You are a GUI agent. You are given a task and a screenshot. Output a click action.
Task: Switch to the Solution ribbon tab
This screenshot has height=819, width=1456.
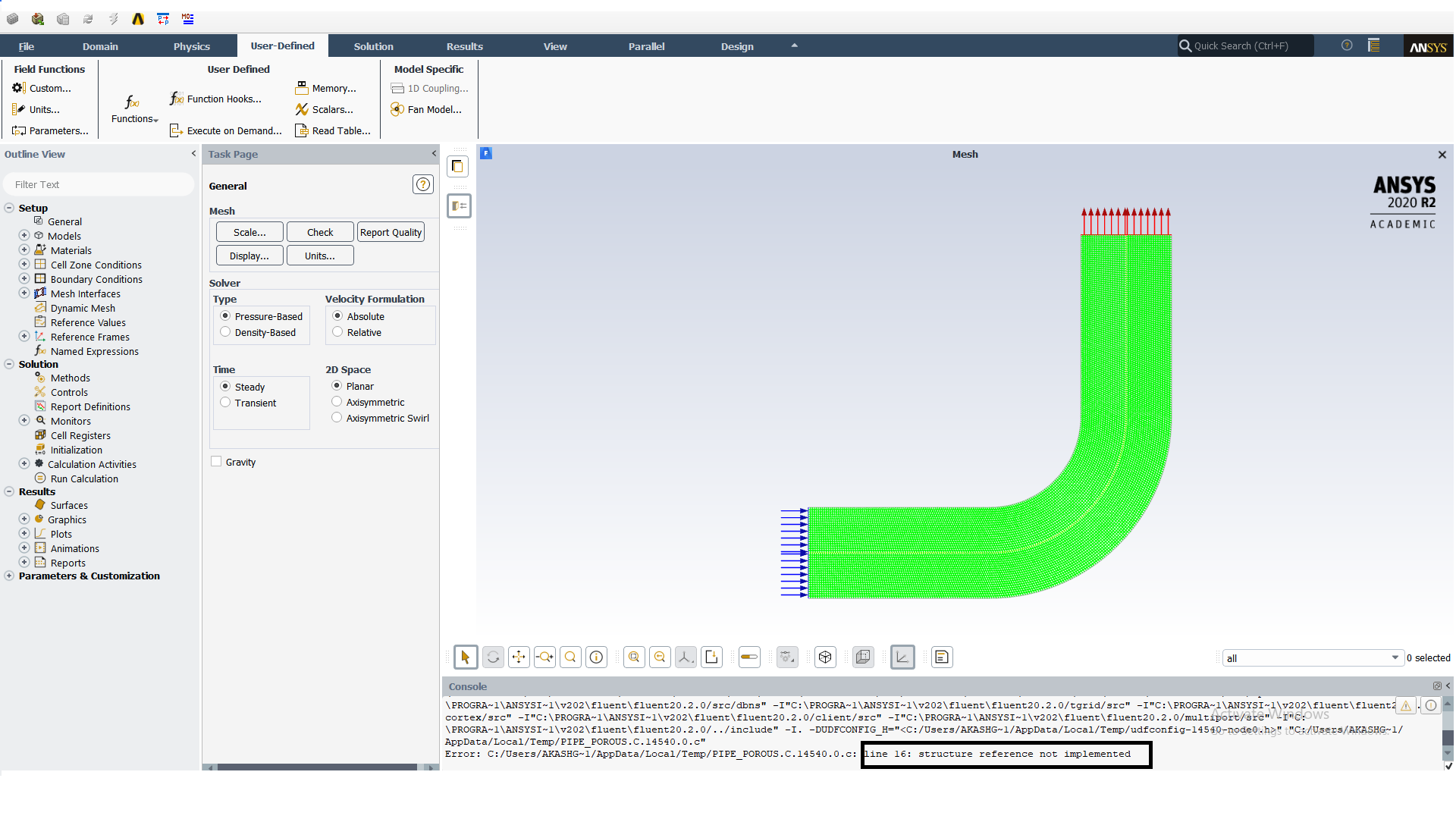[x=373, y=46]
